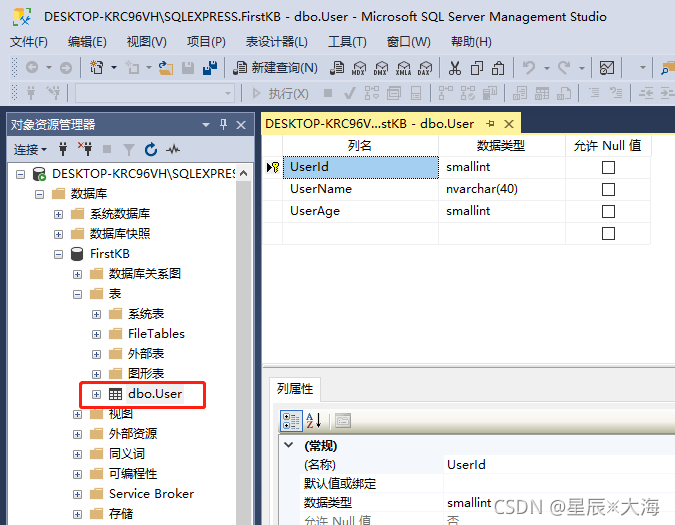Screen dimensions: 675x525
Task: Click the Copy icon in toolbar
Action: (477, 68)
